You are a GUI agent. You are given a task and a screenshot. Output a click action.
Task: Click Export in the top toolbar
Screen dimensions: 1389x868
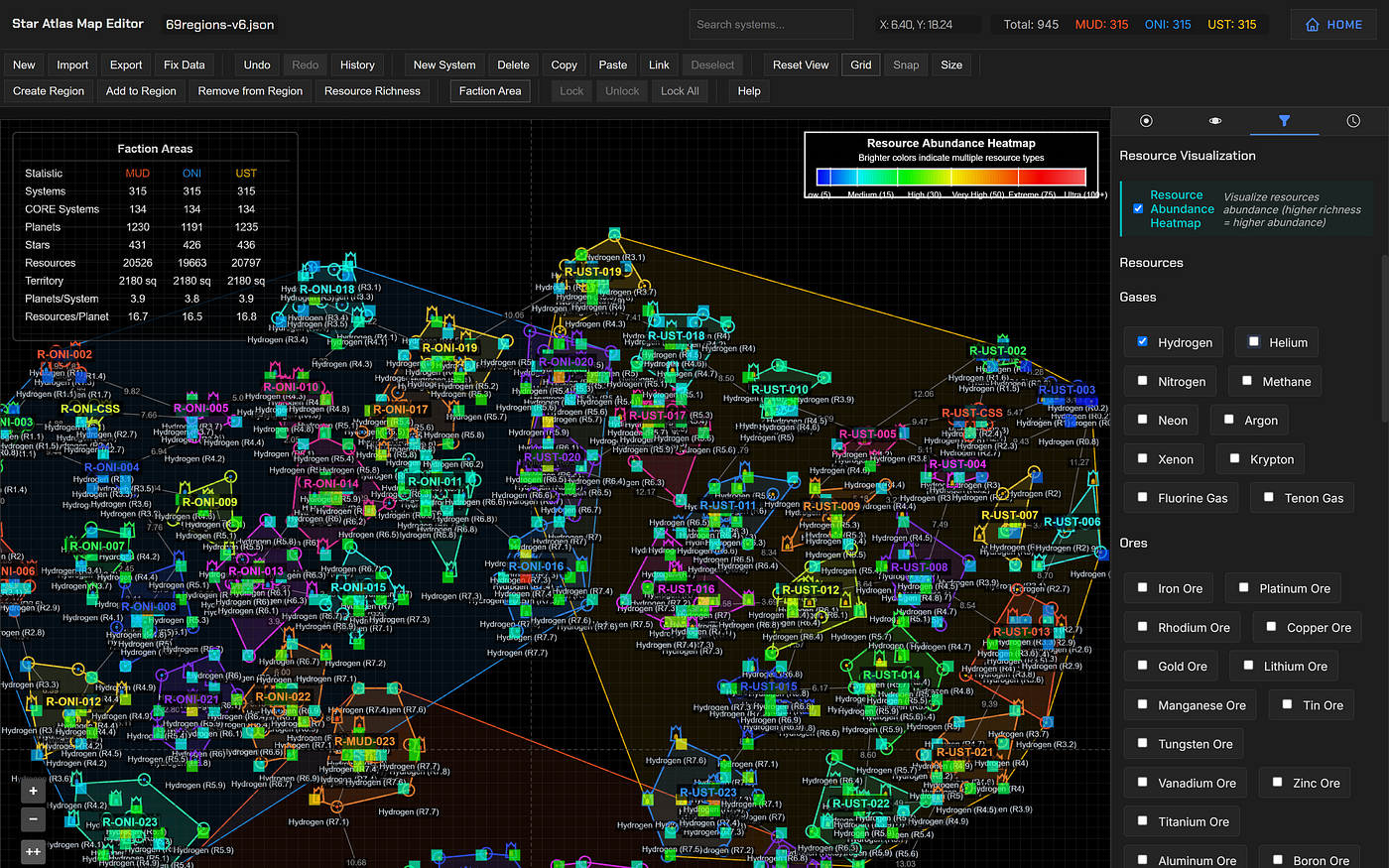pyautogui.click(x=125, y=64)
